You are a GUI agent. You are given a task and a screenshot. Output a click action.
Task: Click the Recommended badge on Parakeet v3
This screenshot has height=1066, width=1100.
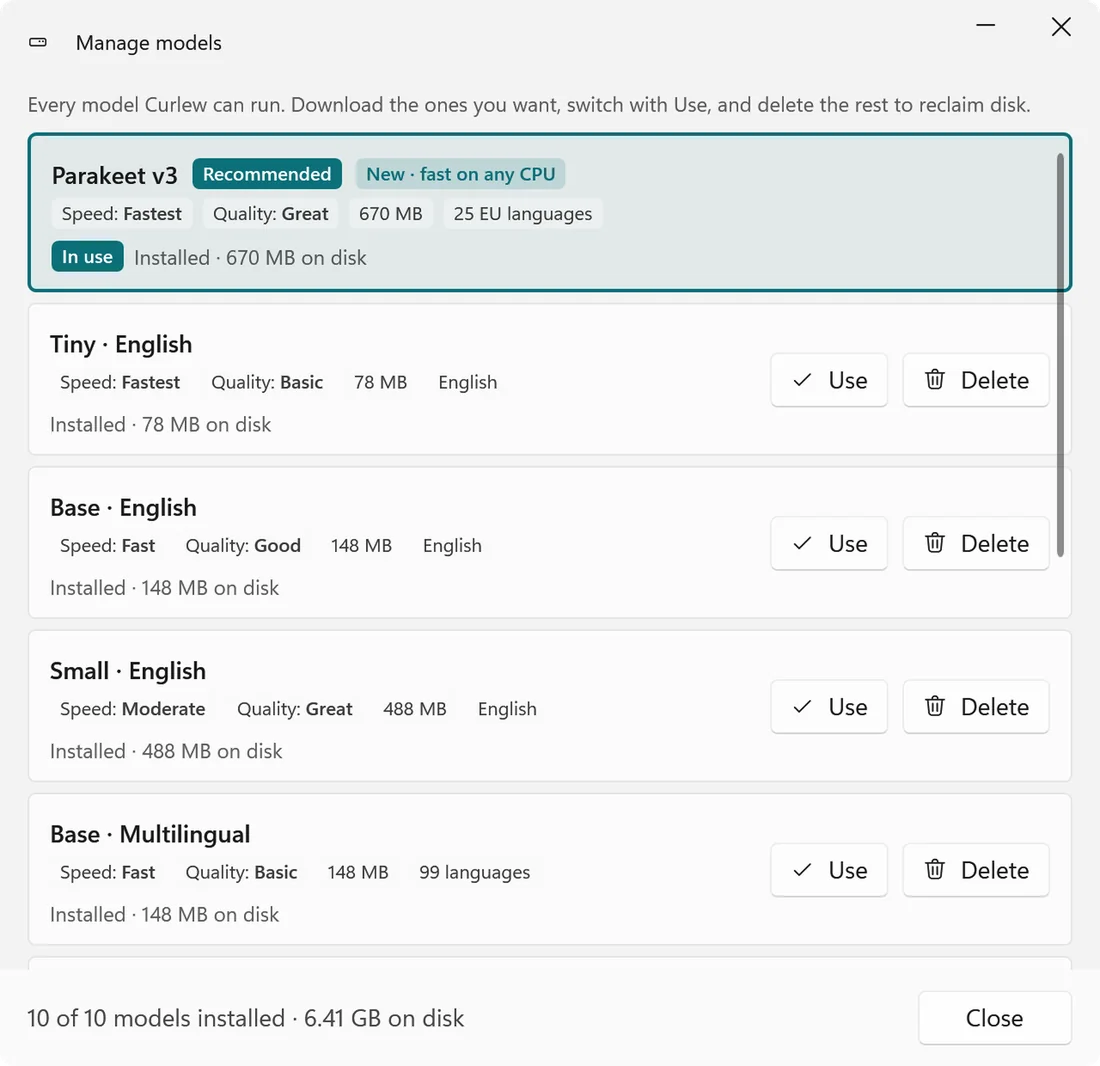(267, 174)
